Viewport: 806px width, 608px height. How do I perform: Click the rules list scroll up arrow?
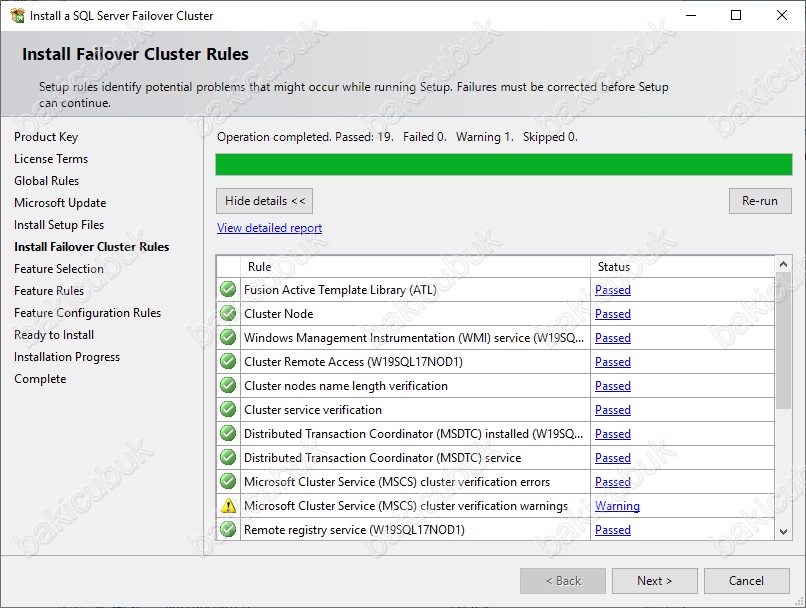(x=783, y=264)
